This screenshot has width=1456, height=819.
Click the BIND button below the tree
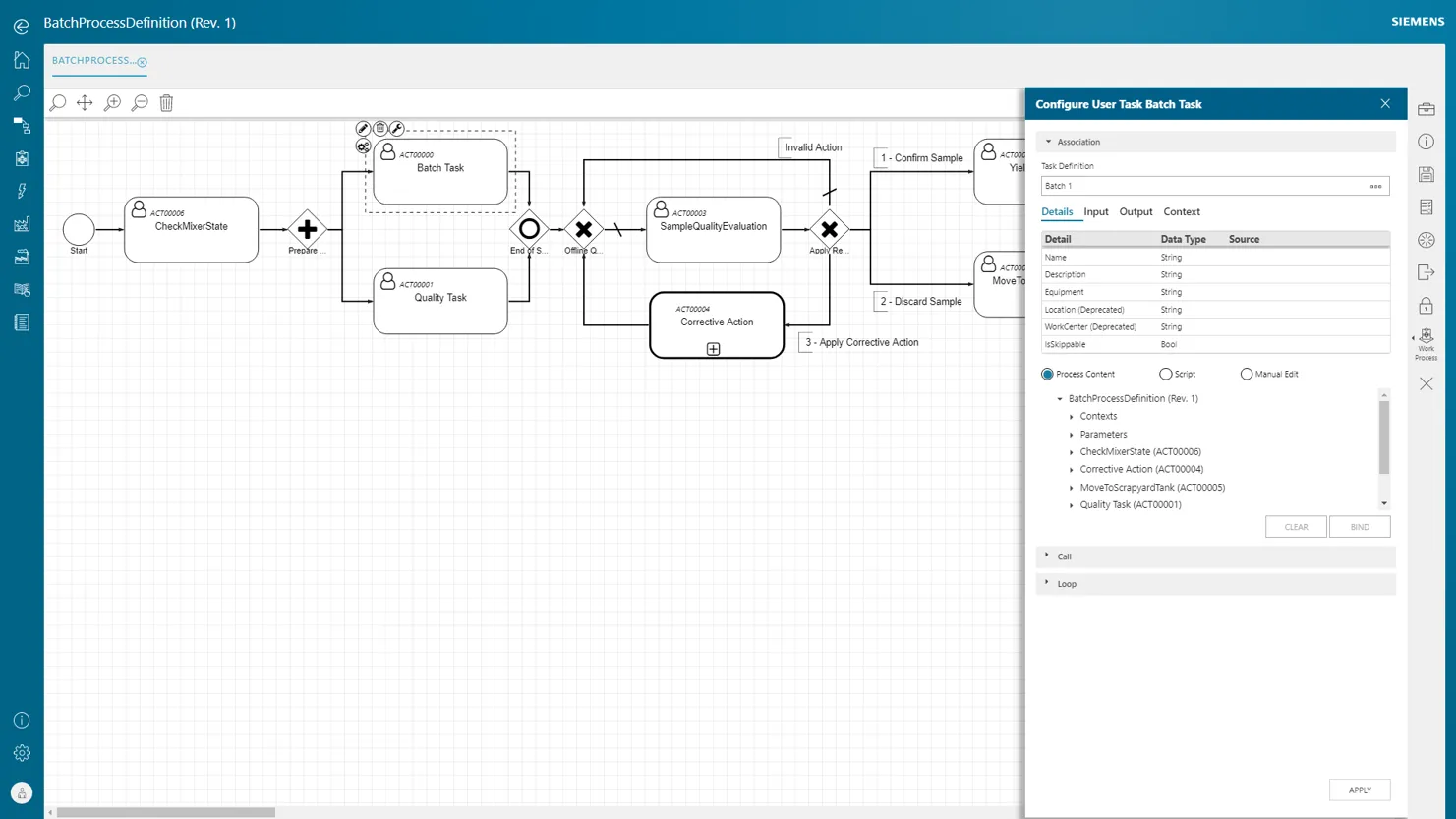(1359, 526)
